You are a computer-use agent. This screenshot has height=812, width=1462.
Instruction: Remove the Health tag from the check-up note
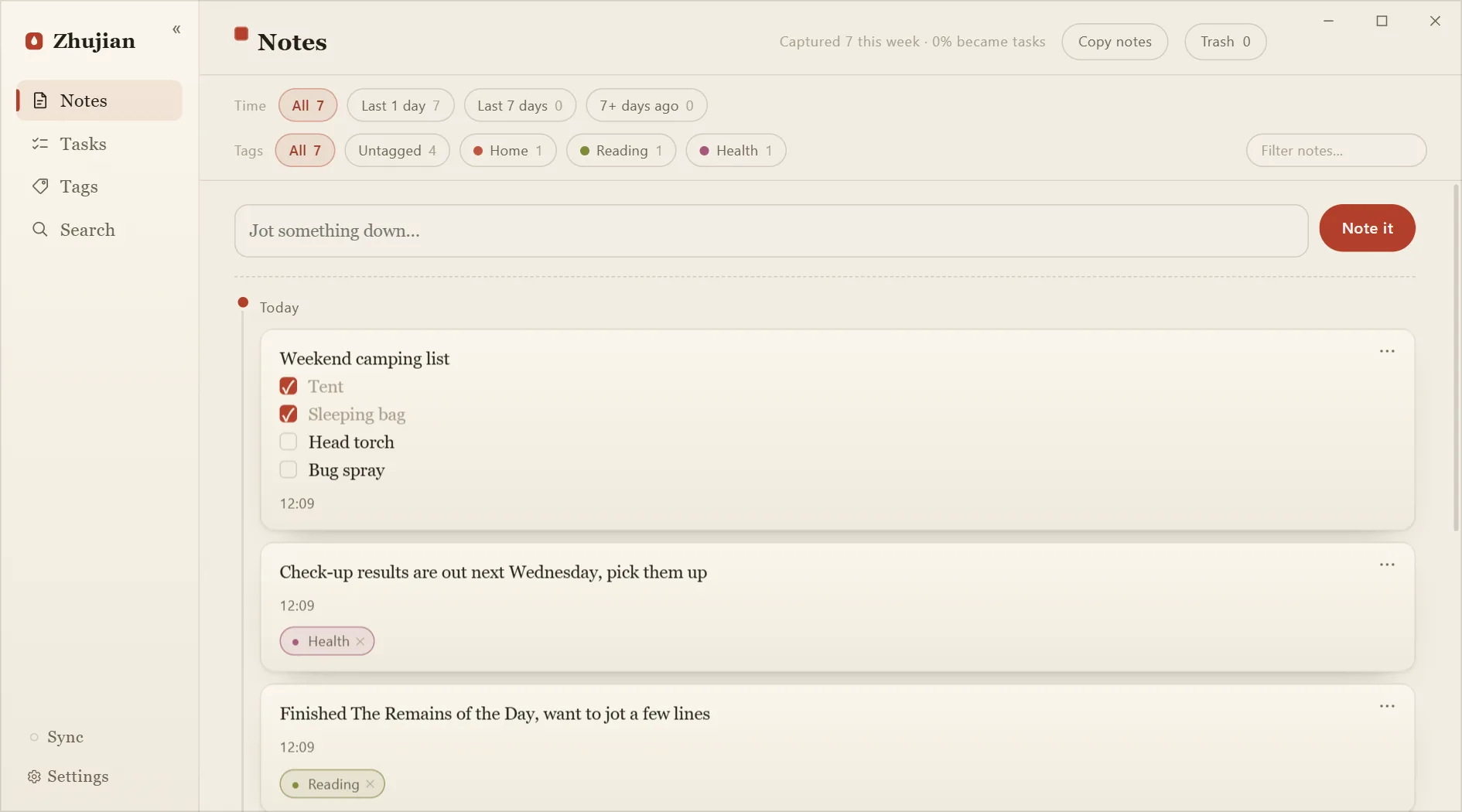tap(360, 641)
